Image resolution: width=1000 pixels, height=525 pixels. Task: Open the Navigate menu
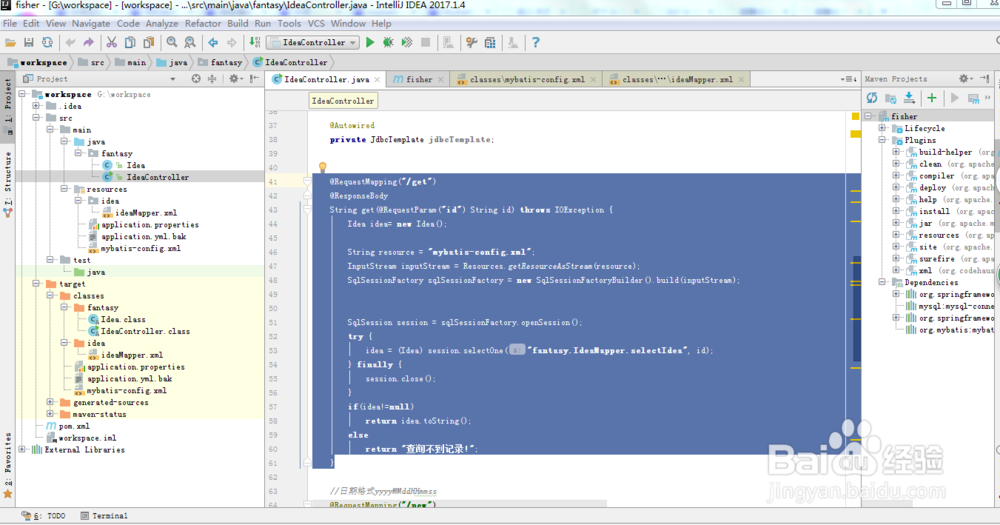coord(91,24)
